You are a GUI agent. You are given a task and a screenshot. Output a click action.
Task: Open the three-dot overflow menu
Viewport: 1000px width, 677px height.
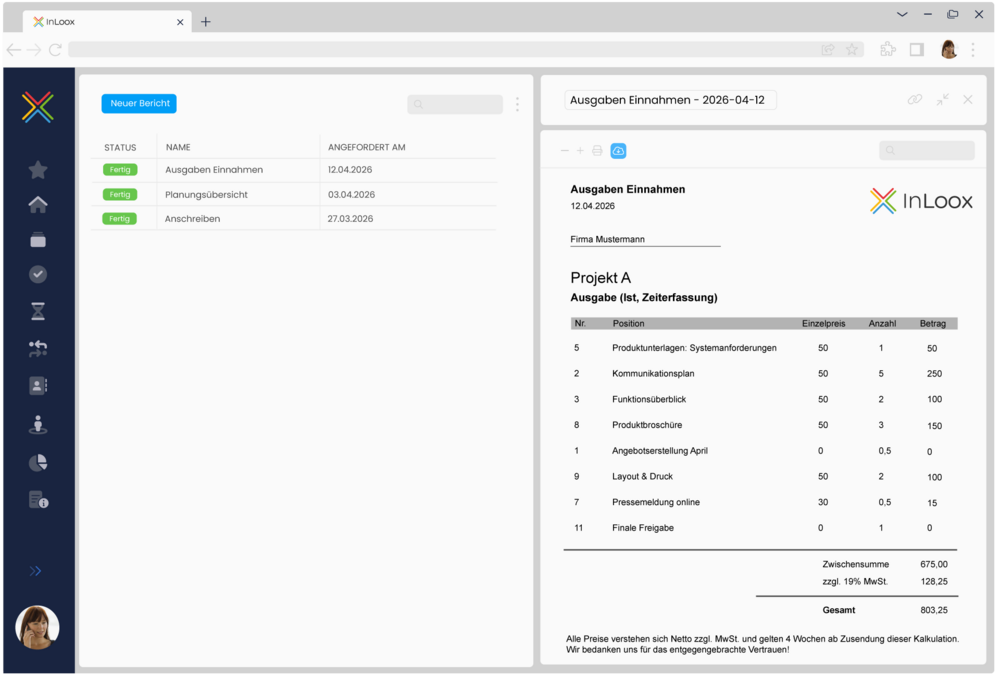(517, 104)
